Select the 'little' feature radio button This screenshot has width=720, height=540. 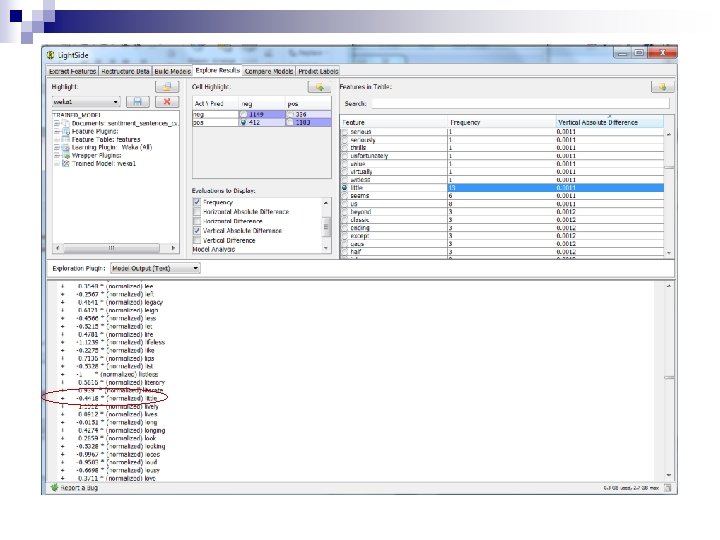tap(345, 188)
